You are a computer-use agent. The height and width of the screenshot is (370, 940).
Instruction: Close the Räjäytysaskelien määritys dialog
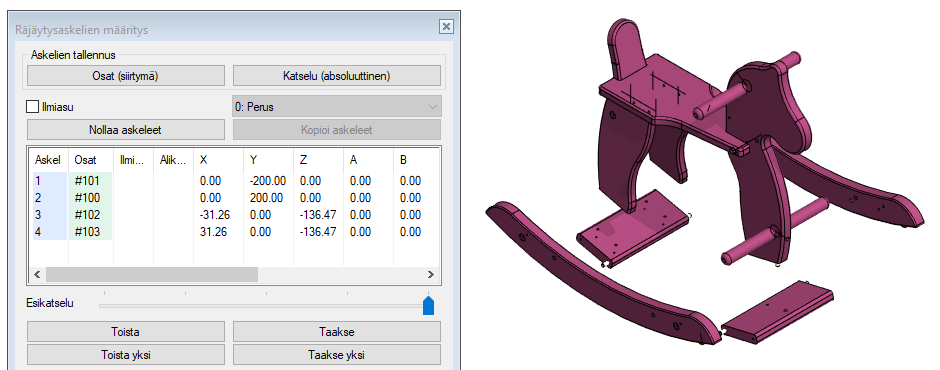point(445,26)
